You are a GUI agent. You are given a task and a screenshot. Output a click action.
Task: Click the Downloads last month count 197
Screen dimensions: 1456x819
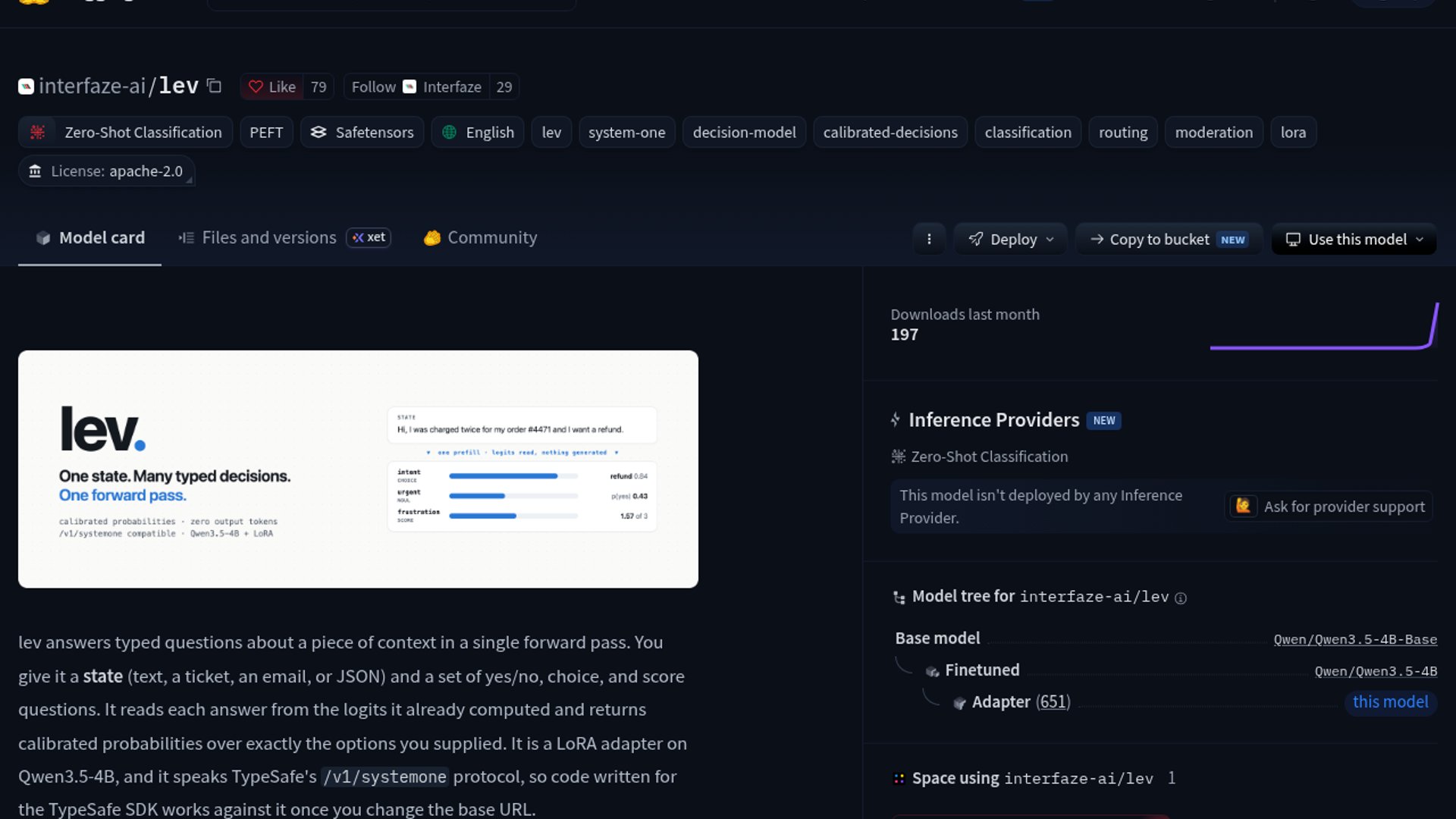point(904,334)
